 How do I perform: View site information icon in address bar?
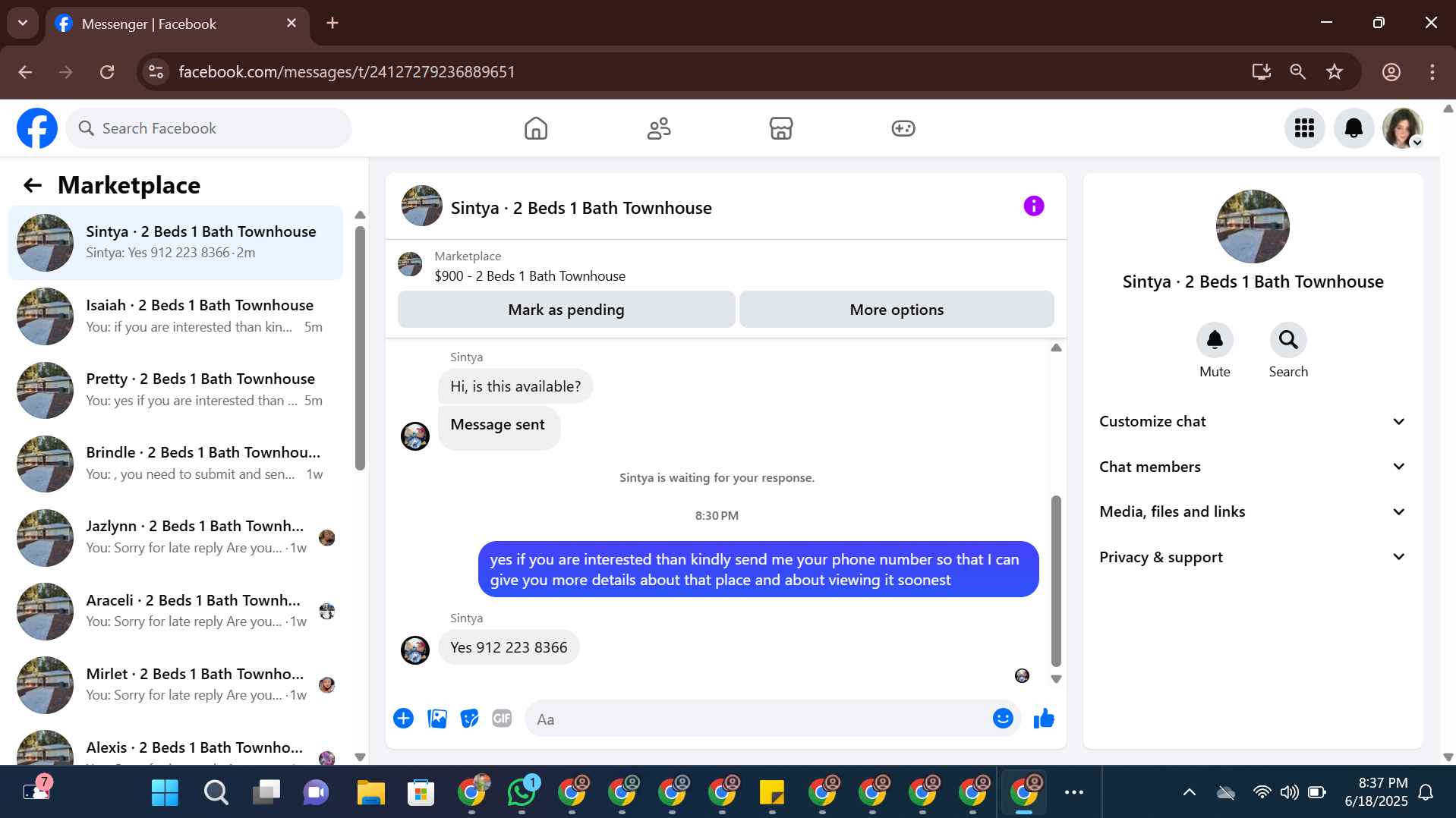156,72
